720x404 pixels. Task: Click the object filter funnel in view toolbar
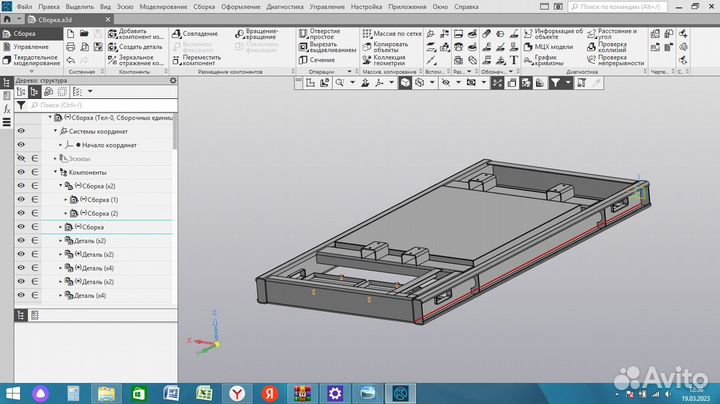coord(555,83)
